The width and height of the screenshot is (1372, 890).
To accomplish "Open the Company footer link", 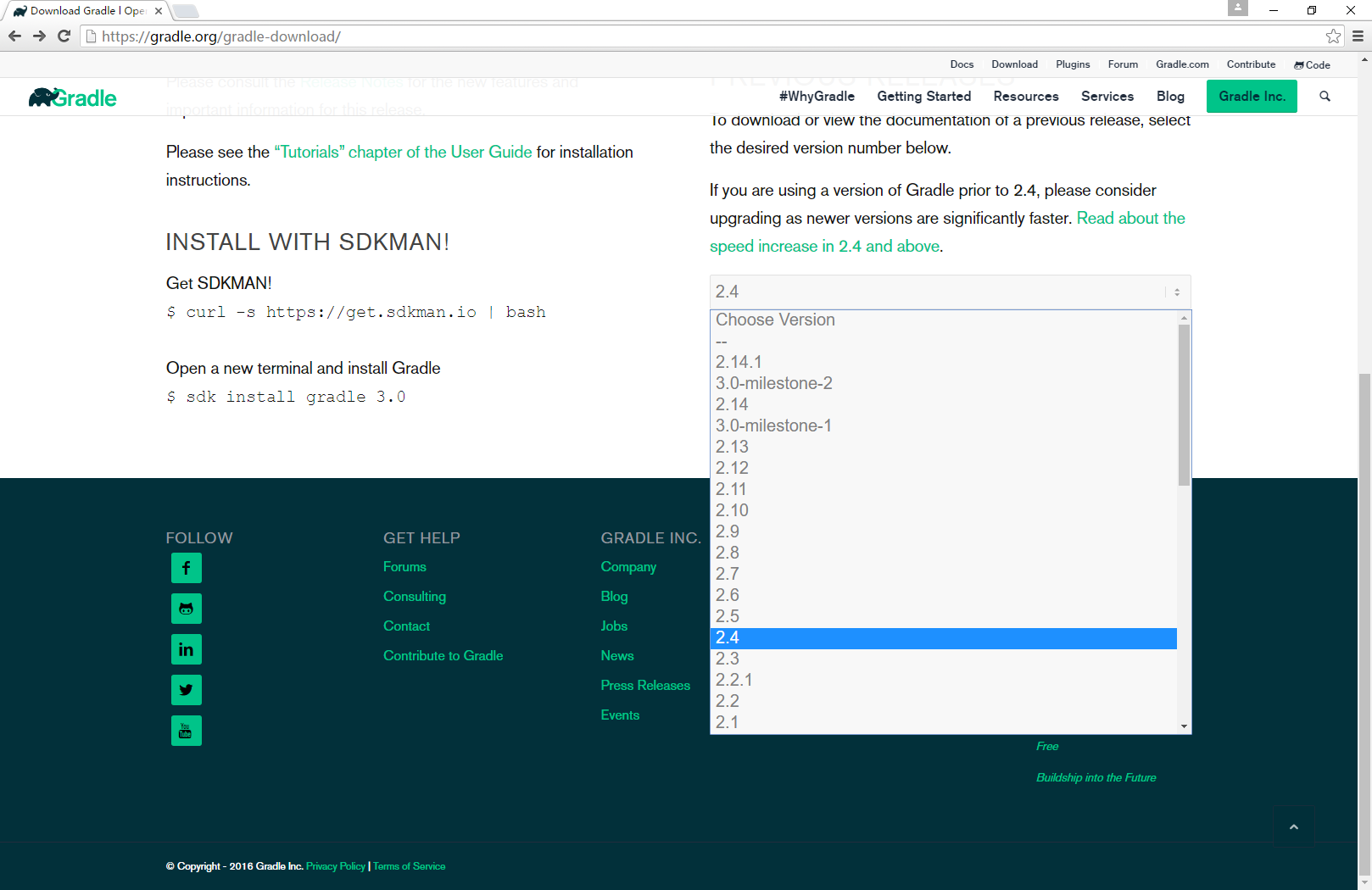I will tap(628, 566).
